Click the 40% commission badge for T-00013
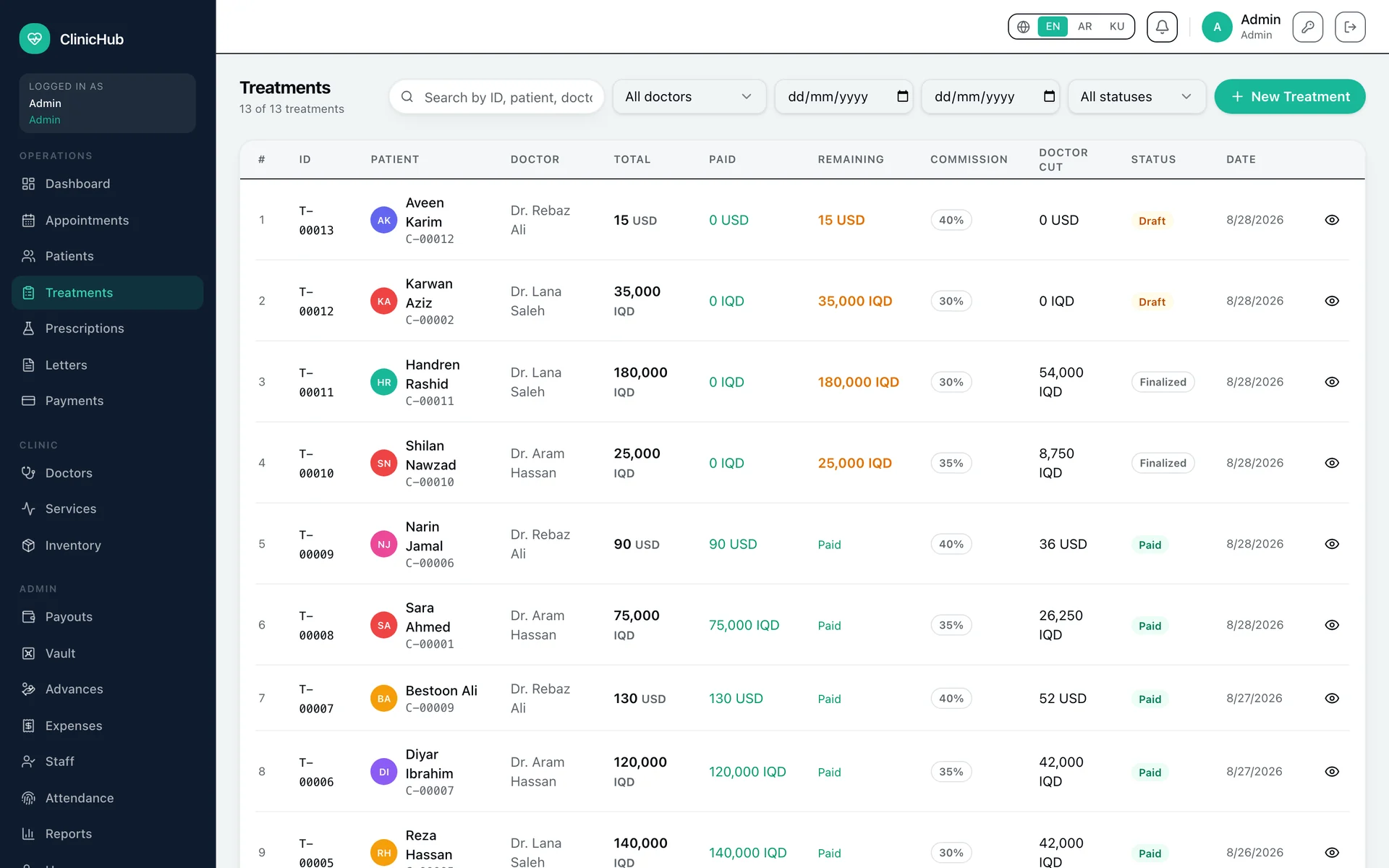This screenshot has height=868, width=1389. pyautogui.click(x=951, y=220)
